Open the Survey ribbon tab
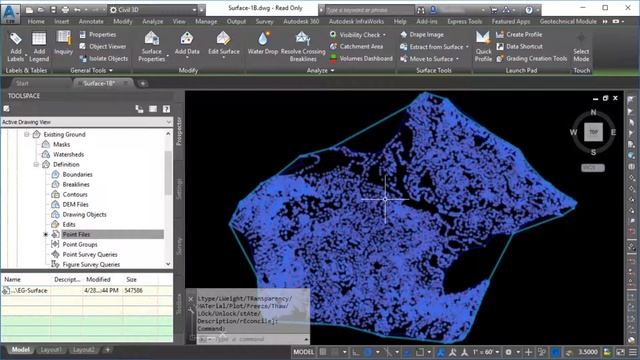Image resolution: width=640 pixels, height=360 pixels. coord(264,21)
